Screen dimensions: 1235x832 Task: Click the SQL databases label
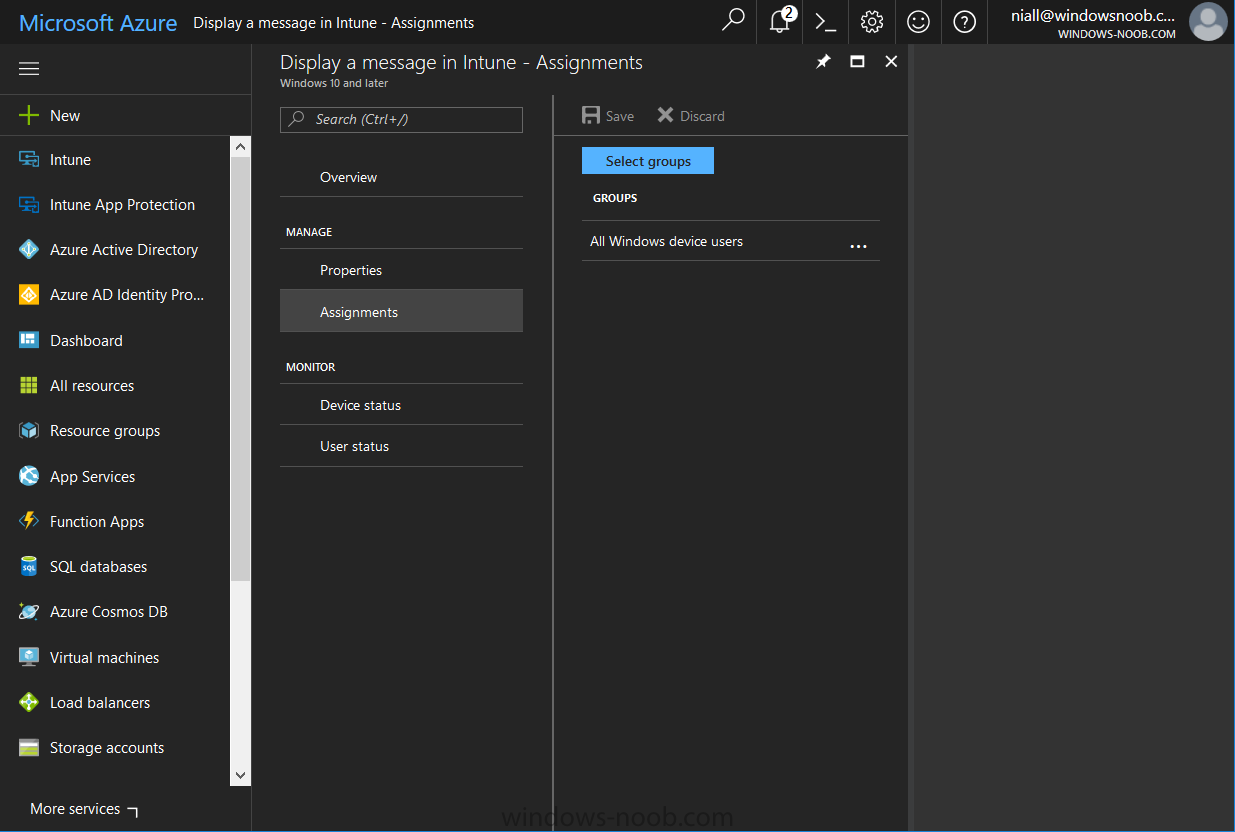[98, 567]
